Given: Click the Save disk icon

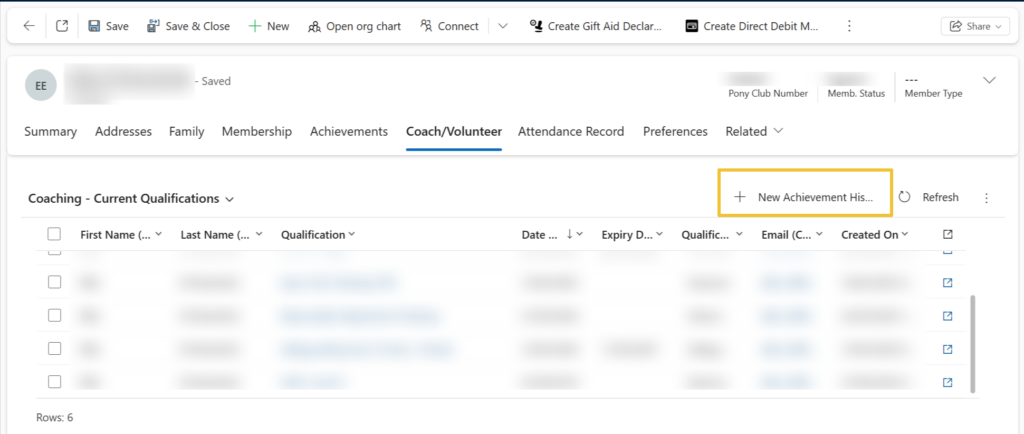Looking at the screenshot, I should [94, 26].
